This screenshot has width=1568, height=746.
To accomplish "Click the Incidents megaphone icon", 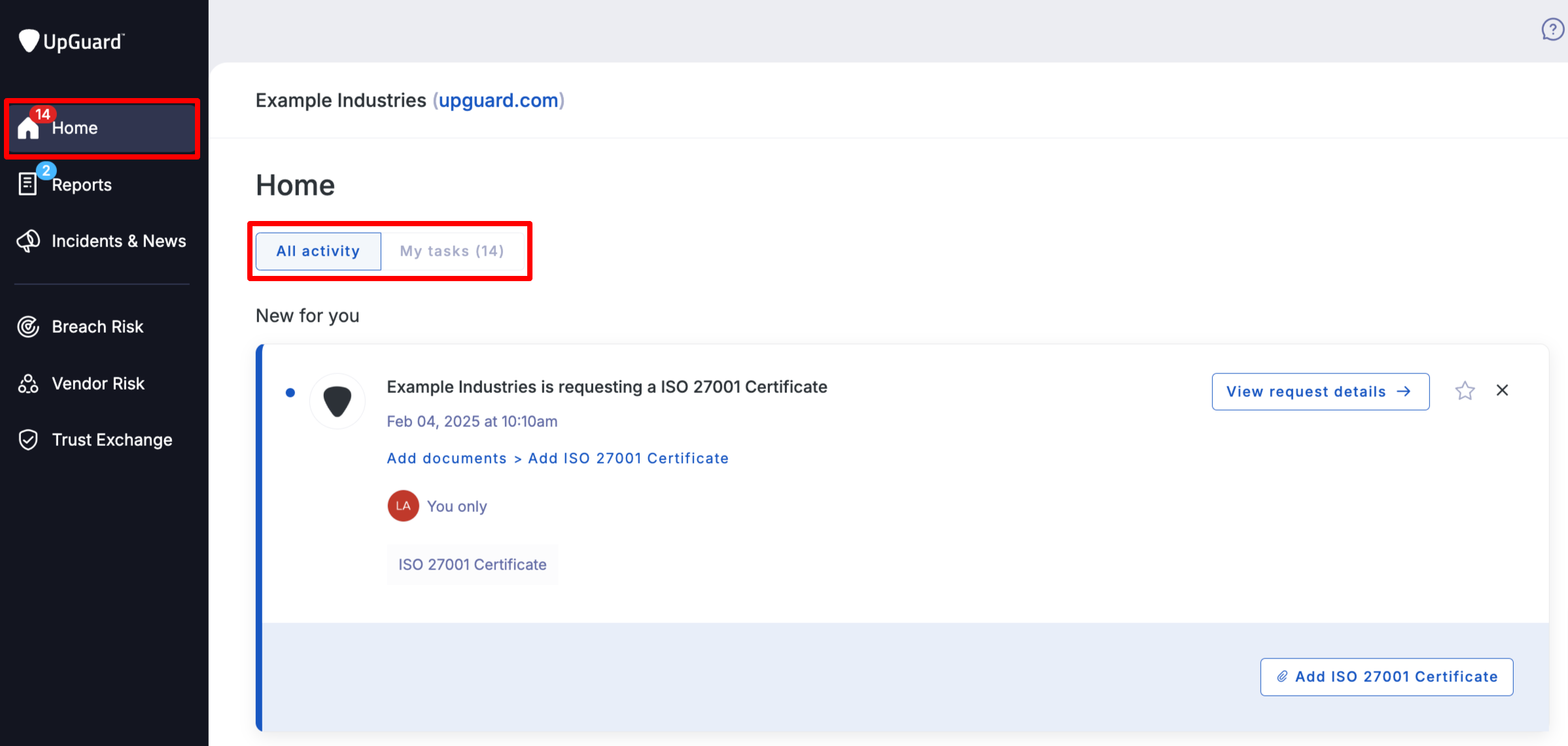I will click(x=28, y=241).
